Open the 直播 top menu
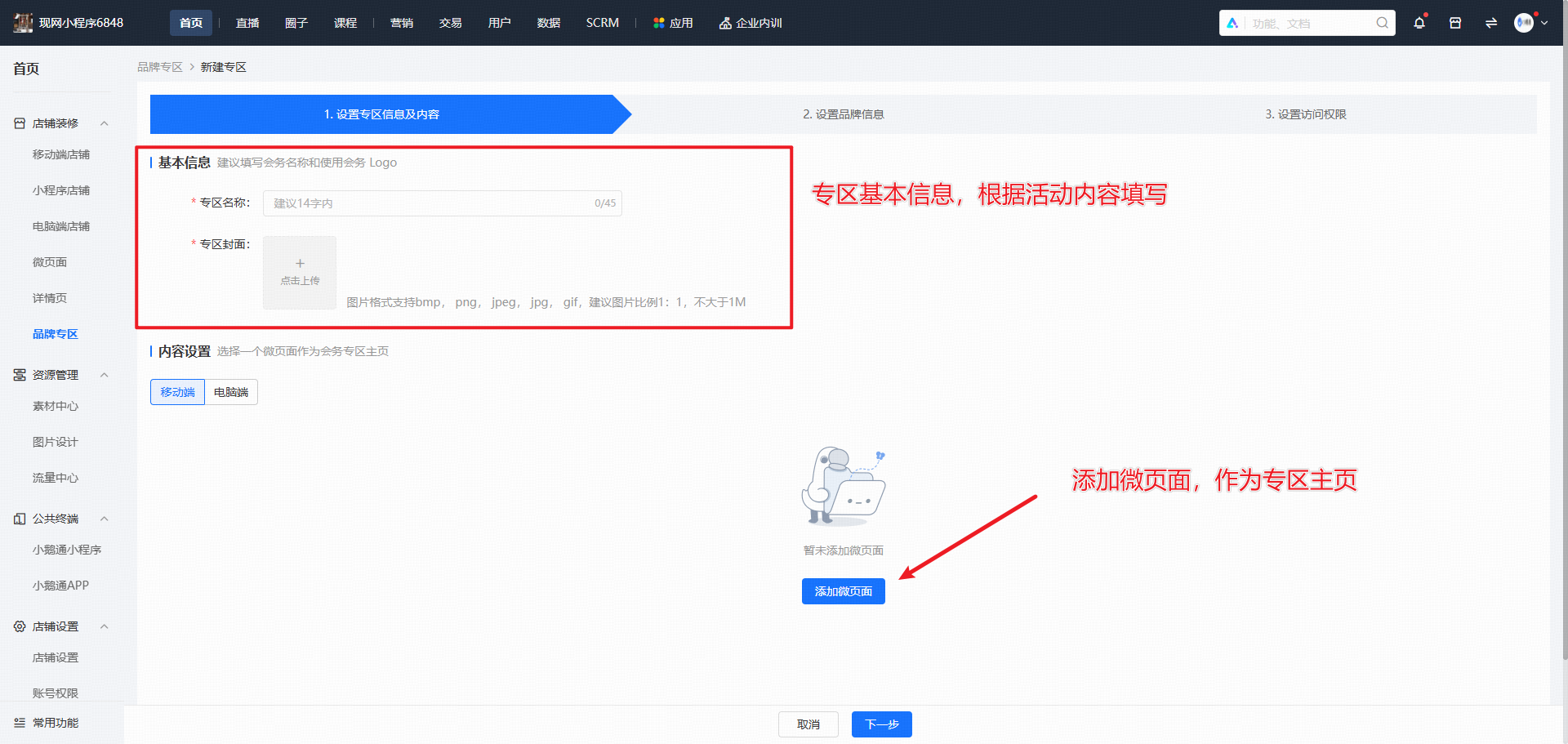1568x744 pixels. coord(247,23)
